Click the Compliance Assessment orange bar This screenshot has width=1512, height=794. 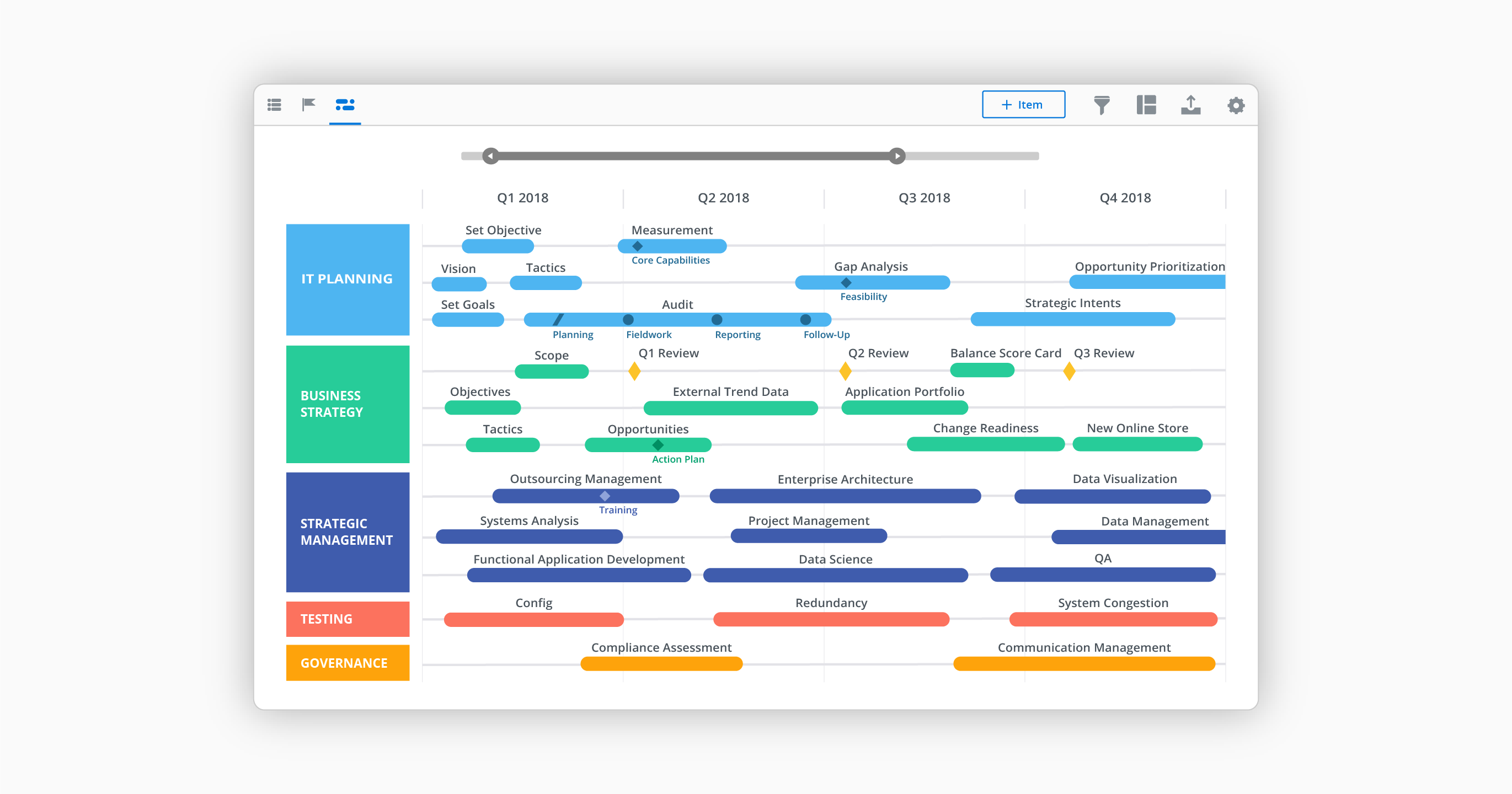(x=661, y=664)
